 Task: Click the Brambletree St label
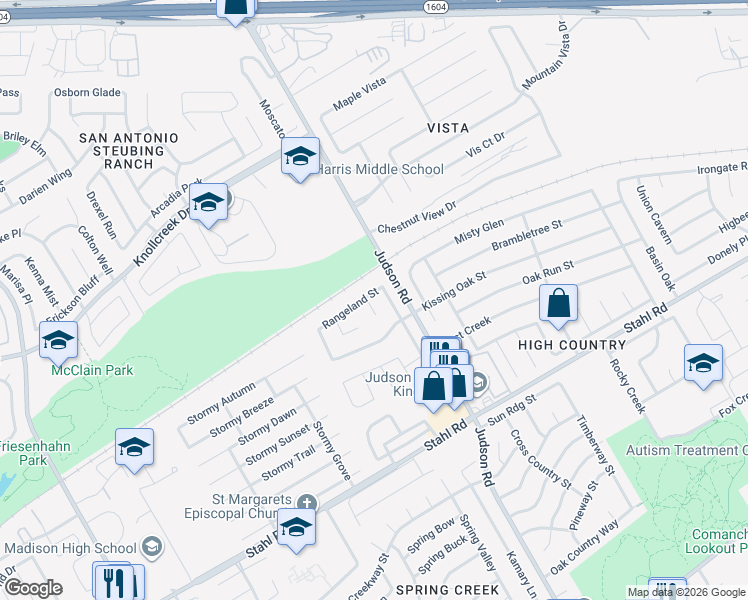527,235
